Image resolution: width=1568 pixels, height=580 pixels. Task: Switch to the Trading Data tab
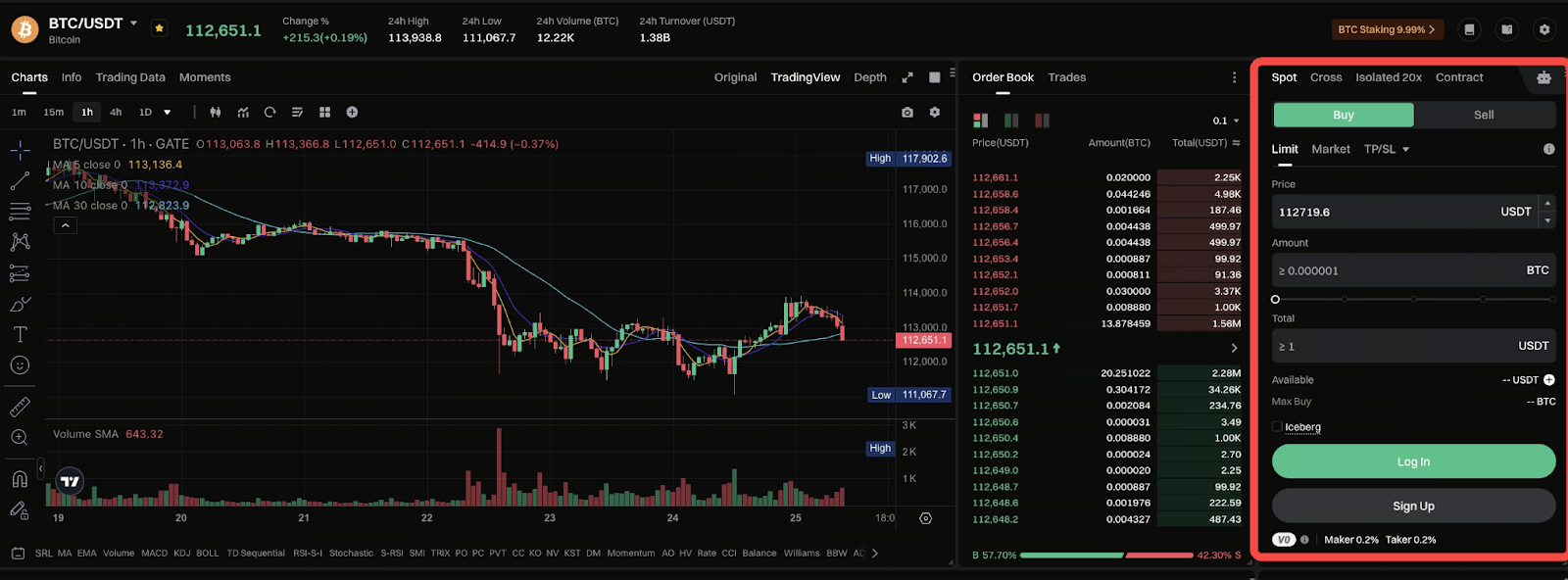point(130,77)
